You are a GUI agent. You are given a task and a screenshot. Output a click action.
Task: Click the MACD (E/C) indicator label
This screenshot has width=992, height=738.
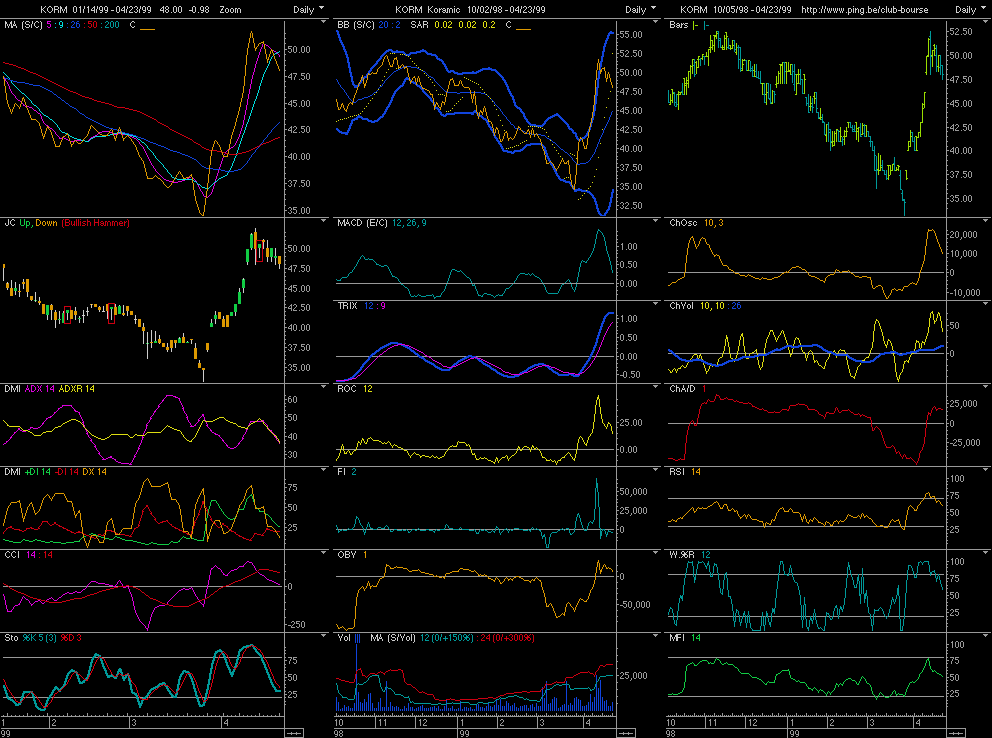(x=363, y=223)
